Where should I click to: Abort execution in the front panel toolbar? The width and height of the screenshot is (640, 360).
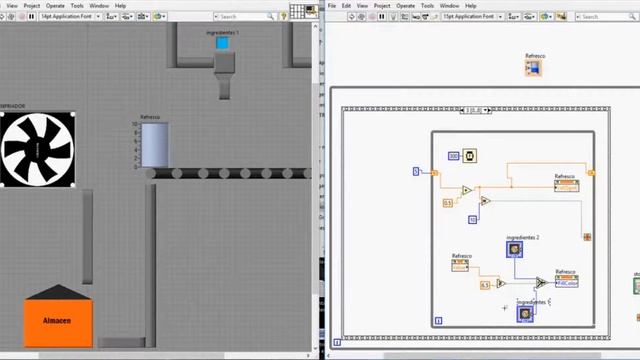pyautogui.click(x=22, y=17)
